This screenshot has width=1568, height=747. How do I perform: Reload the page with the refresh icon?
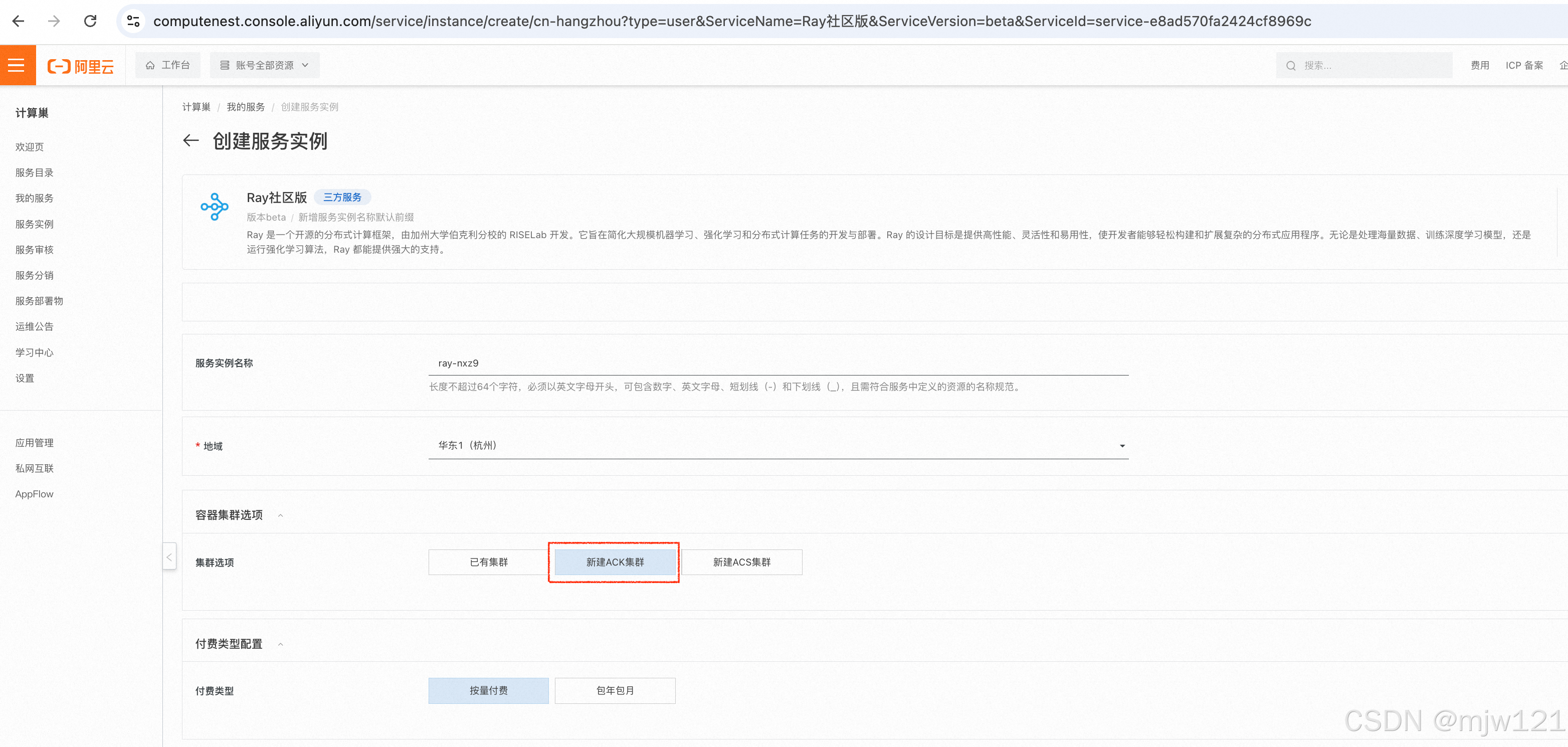point(90,22)
